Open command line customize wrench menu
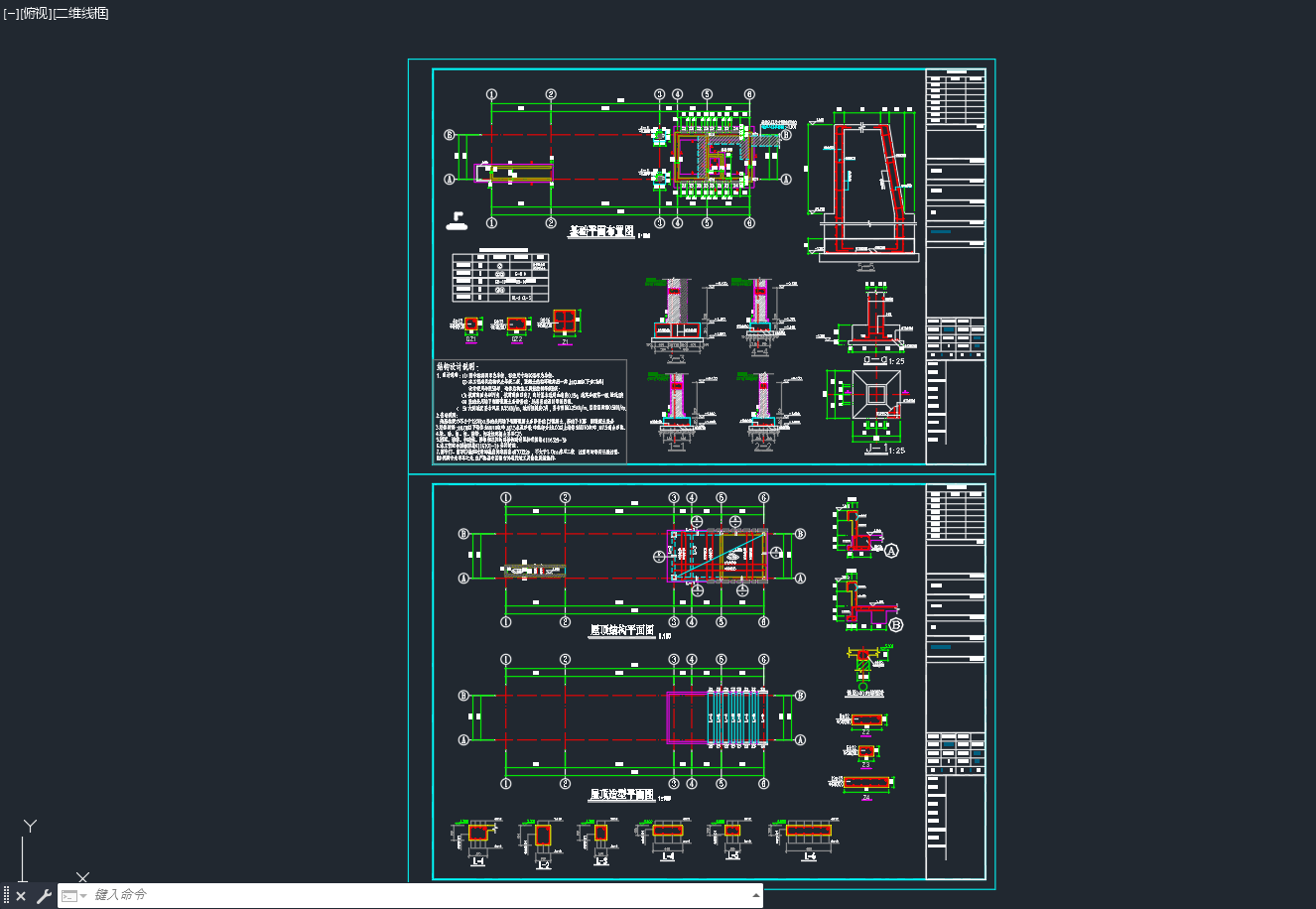Image resolution: width=1316 pixels, height=909 pixels. coord(44,895)
